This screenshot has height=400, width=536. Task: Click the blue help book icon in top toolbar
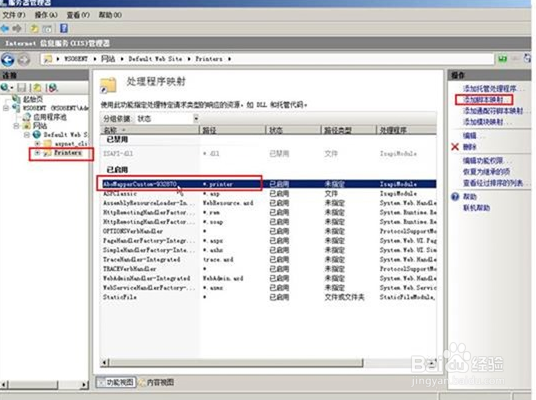[64, 28]
